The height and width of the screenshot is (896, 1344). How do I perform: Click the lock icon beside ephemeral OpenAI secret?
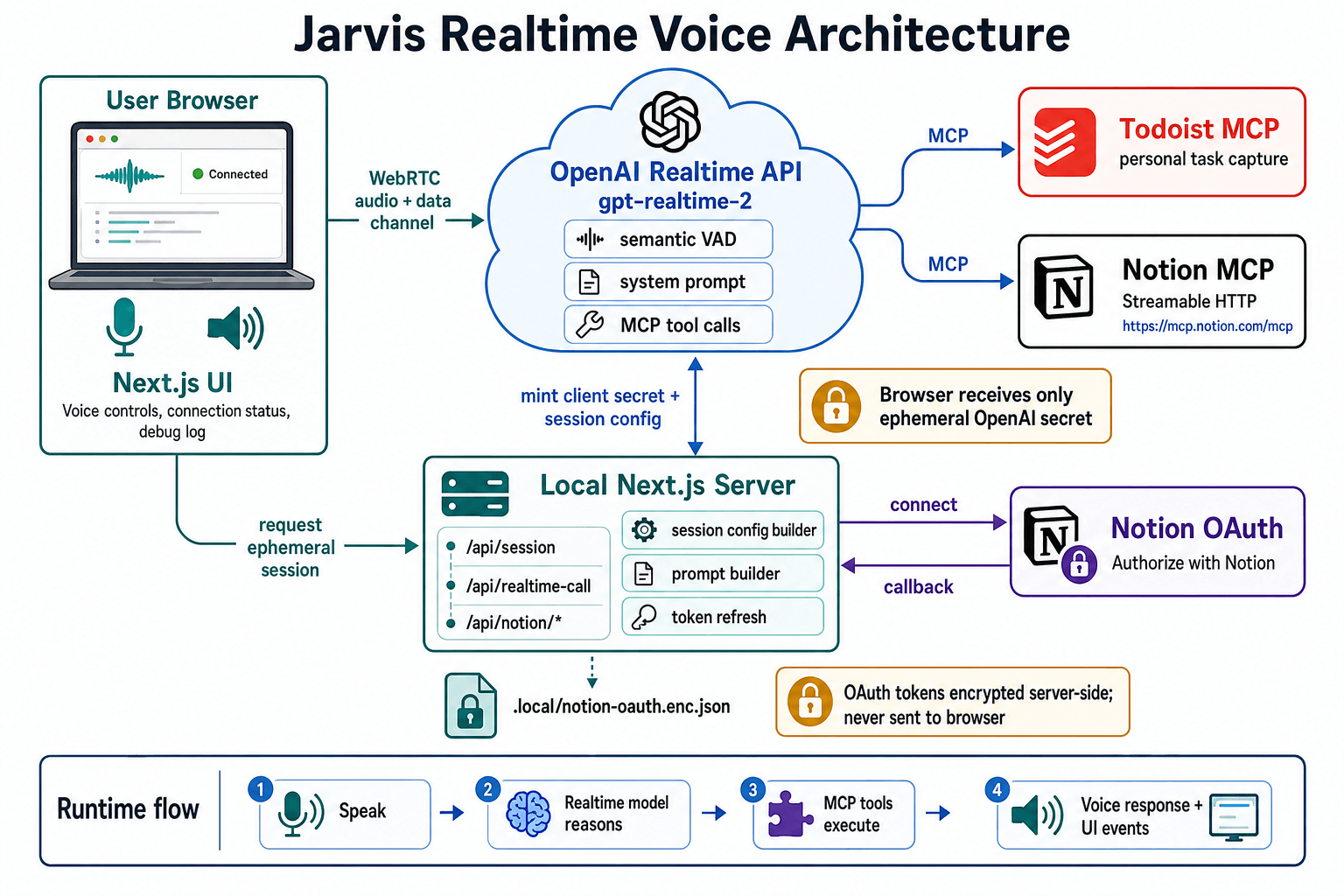(x=836, y=407)
